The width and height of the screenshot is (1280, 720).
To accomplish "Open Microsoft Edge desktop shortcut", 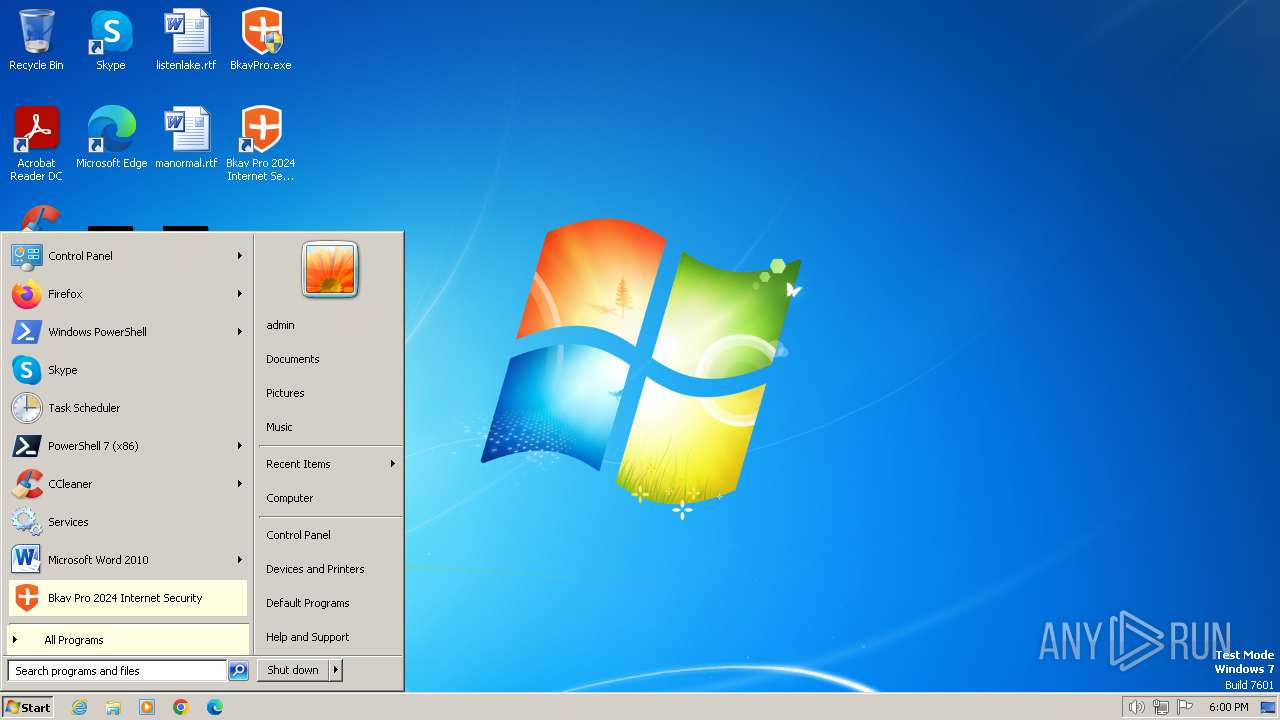I will click(111, 138).
